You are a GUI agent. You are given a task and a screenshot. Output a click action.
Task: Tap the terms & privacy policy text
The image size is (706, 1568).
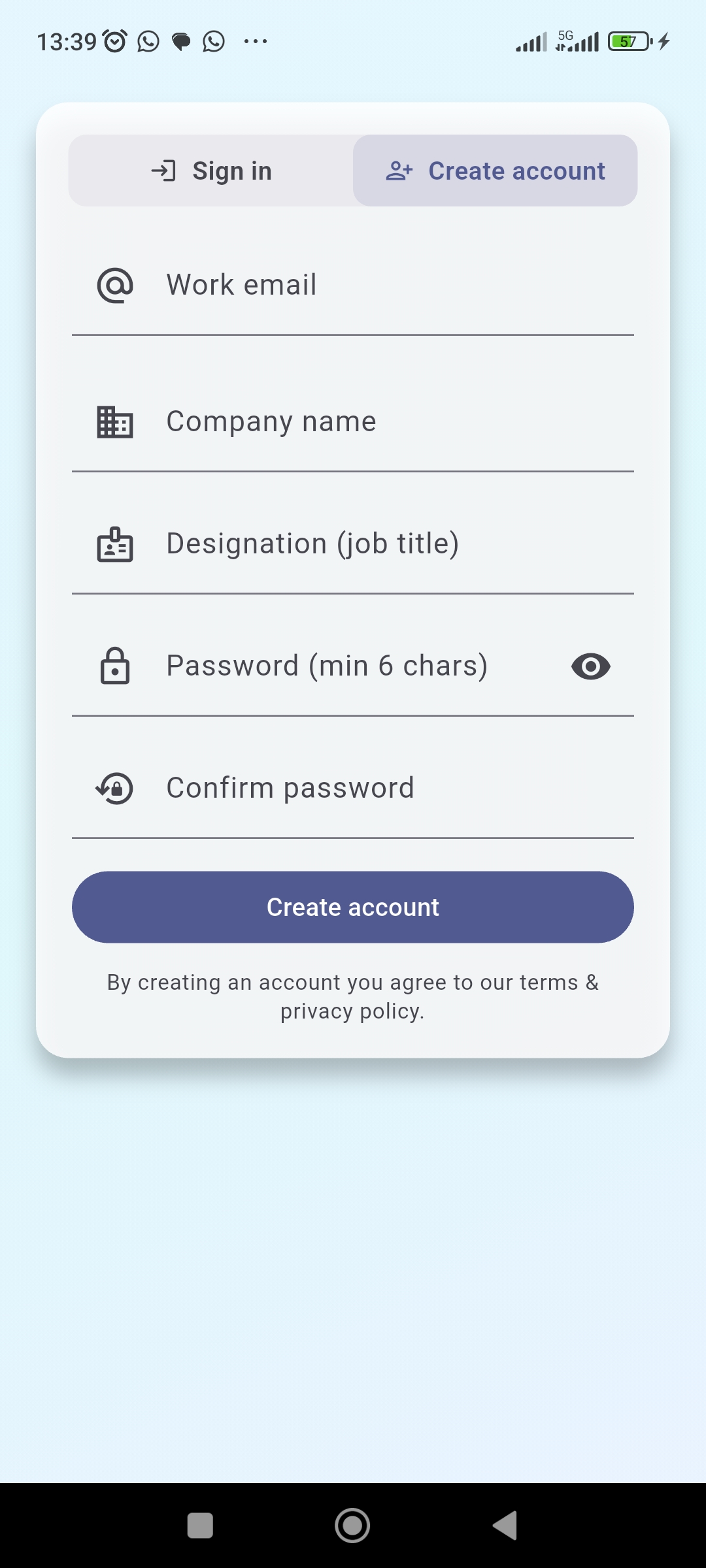point(353,997)
